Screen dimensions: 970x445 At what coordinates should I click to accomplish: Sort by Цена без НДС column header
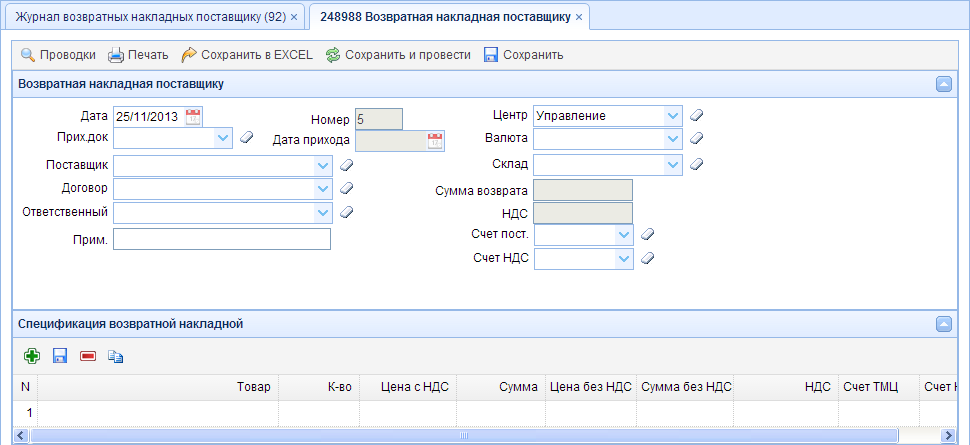click(591, 387)
